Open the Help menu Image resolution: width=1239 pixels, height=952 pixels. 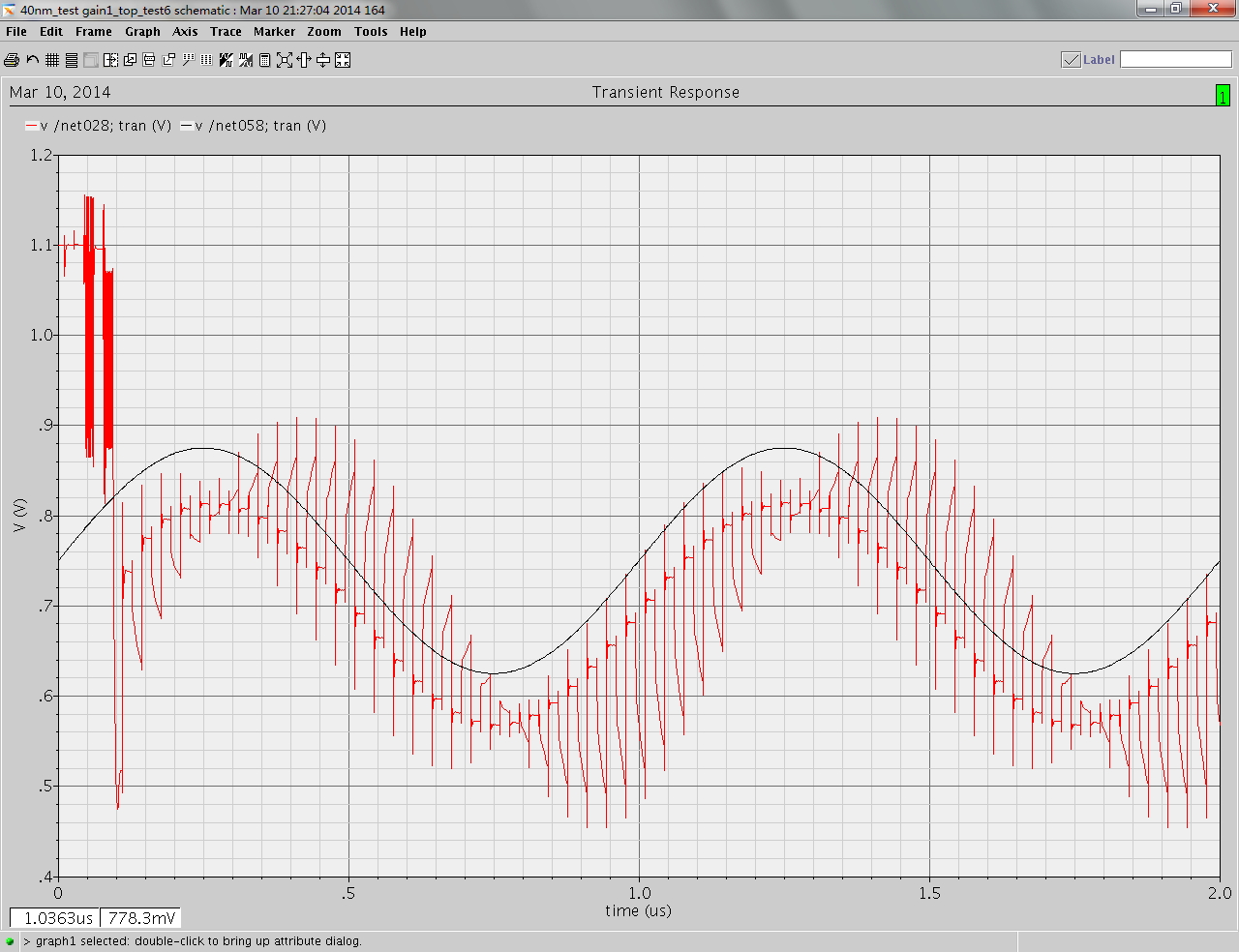[413, 32]
